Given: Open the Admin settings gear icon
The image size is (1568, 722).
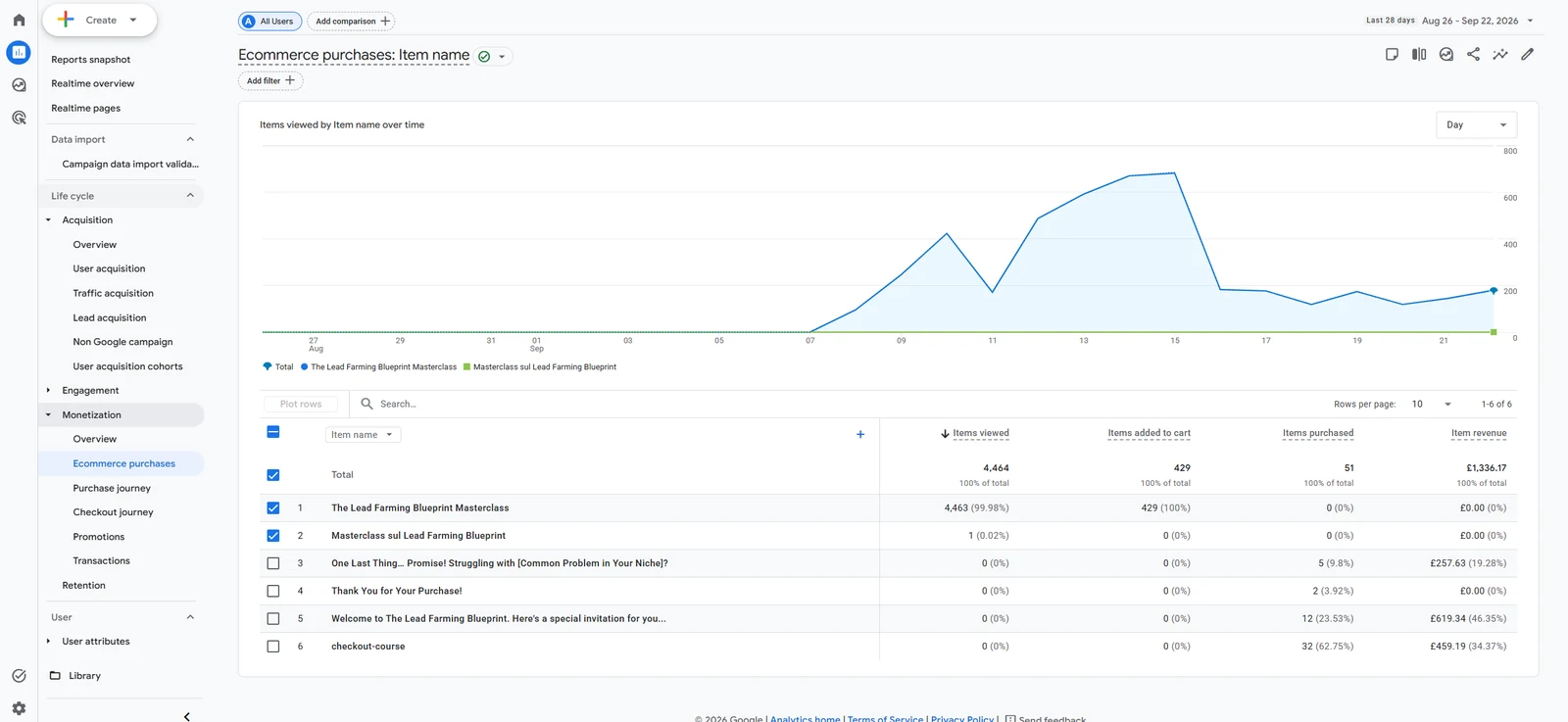Looking at the screenshot, I should [x=19, y=708].
